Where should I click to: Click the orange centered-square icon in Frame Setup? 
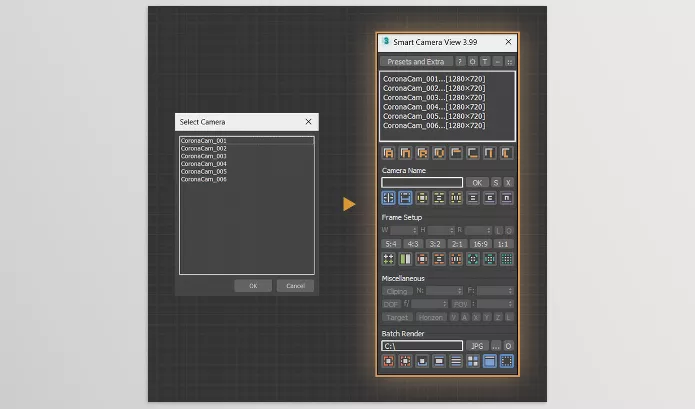[422, 259]
